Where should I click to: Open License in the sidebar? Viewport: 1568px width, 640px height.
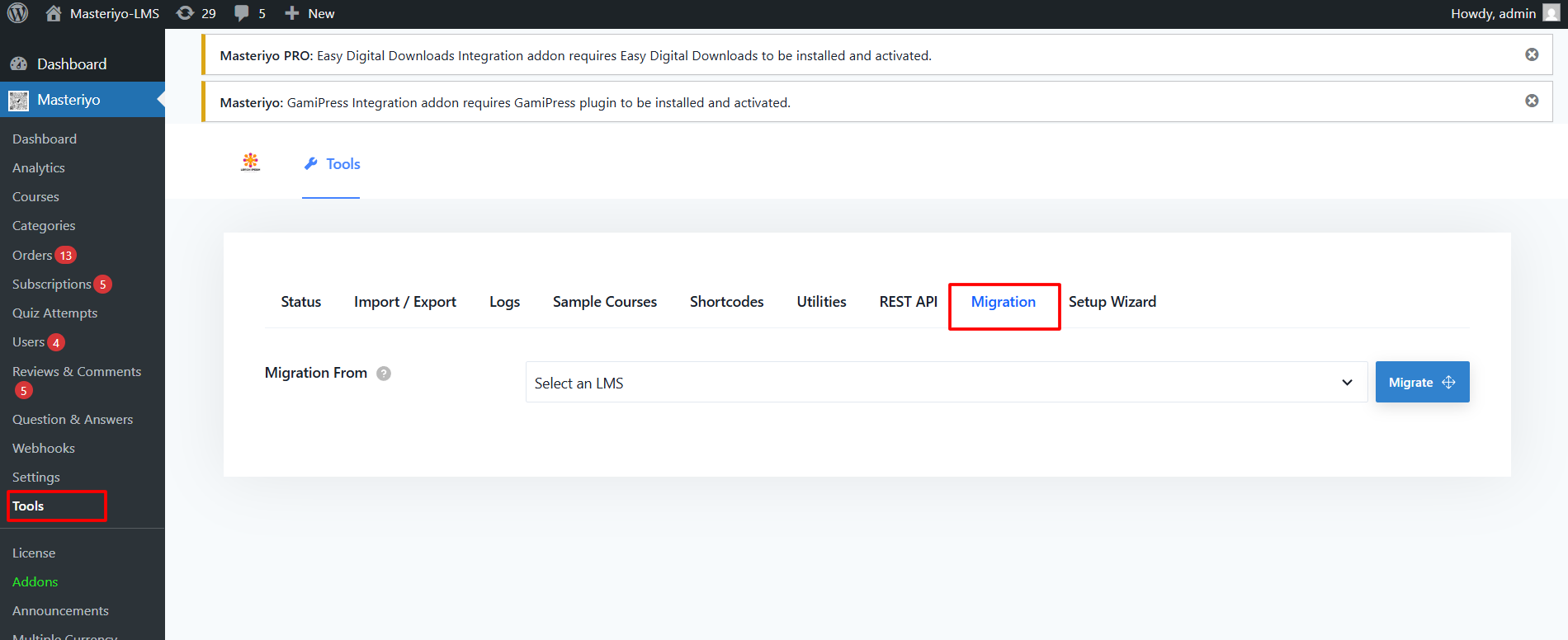[34, 553]
